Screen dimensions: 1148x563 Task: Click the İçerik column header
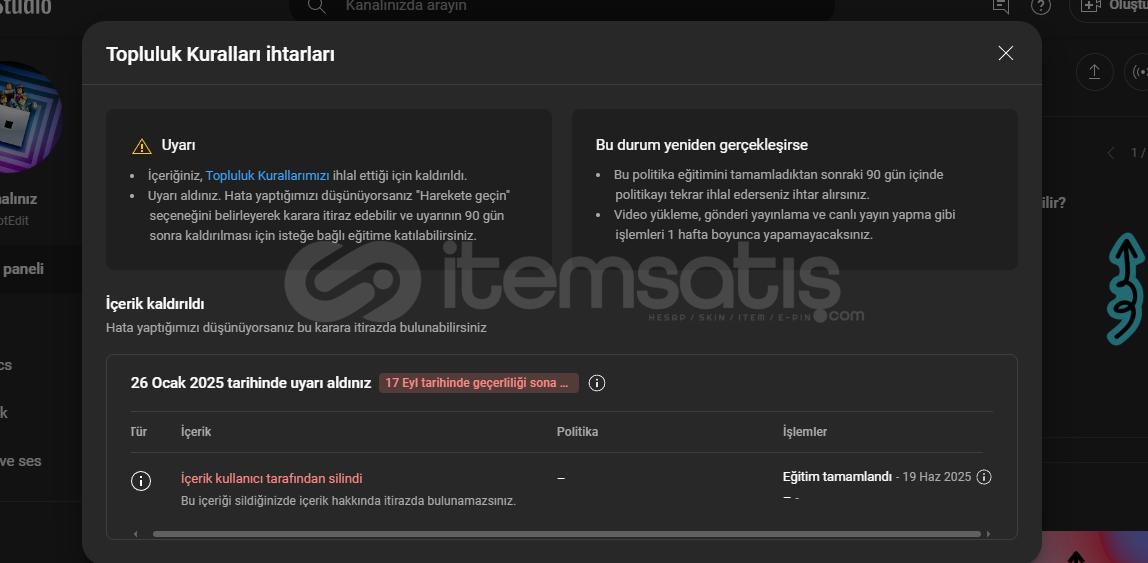tap(195, 432)
